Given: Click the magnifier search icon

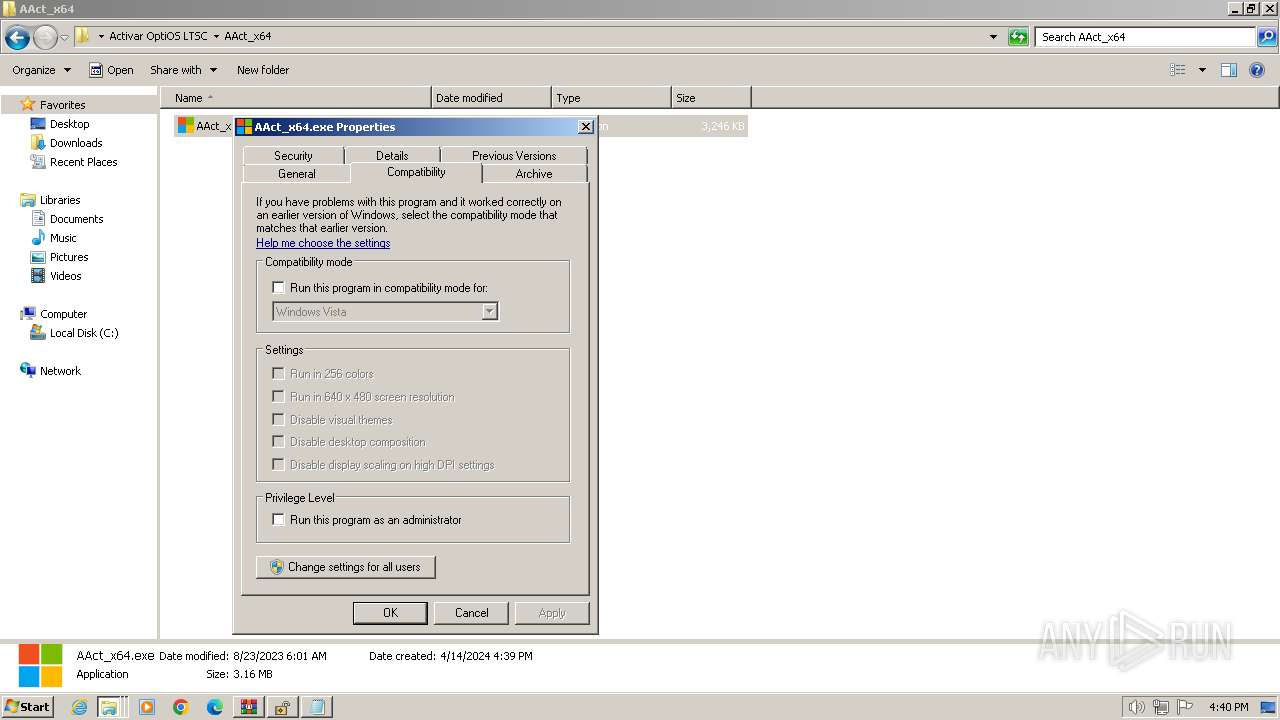Looking at the screenshot, I should coord(1267,37).
